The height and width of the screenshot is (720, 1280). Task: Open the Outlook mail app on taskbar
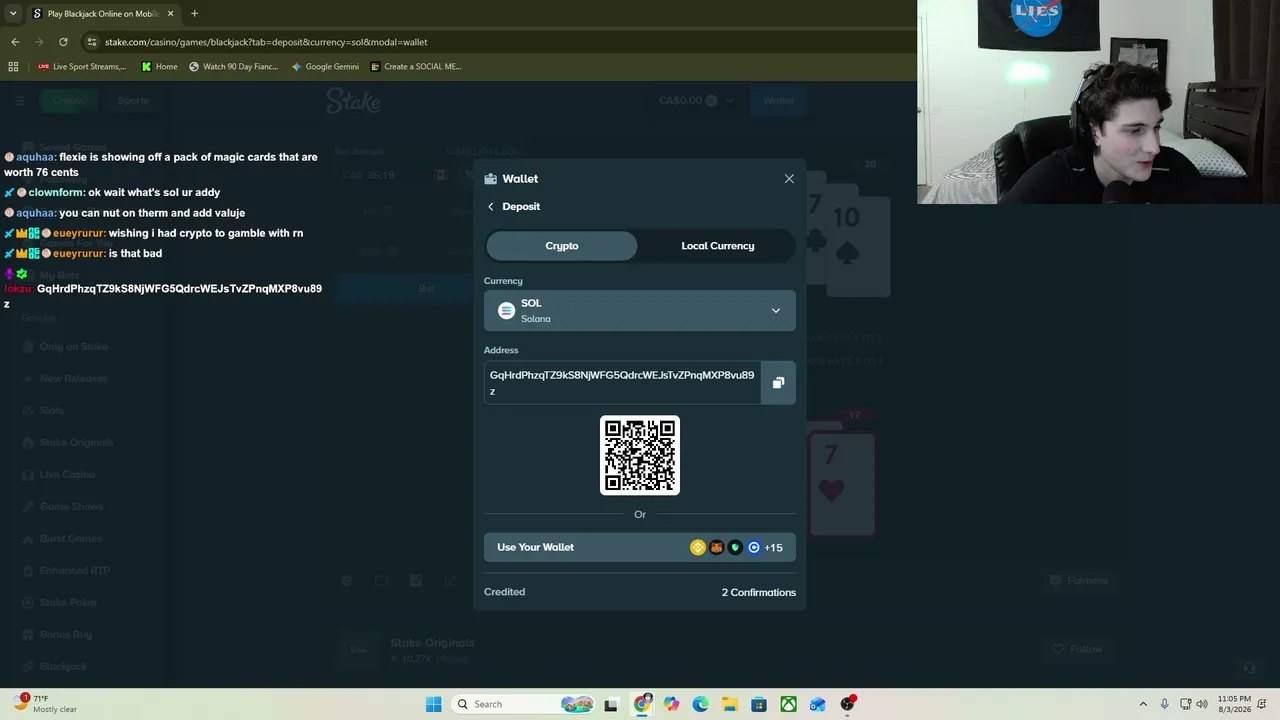(818, 704)
